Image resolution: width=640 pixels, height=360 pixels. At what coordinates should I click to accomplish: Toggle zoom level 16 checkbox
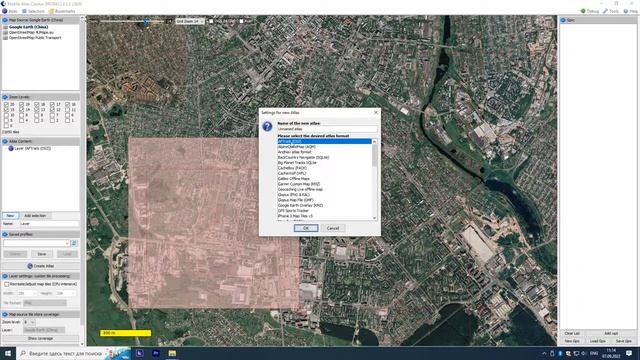[67, 104]
